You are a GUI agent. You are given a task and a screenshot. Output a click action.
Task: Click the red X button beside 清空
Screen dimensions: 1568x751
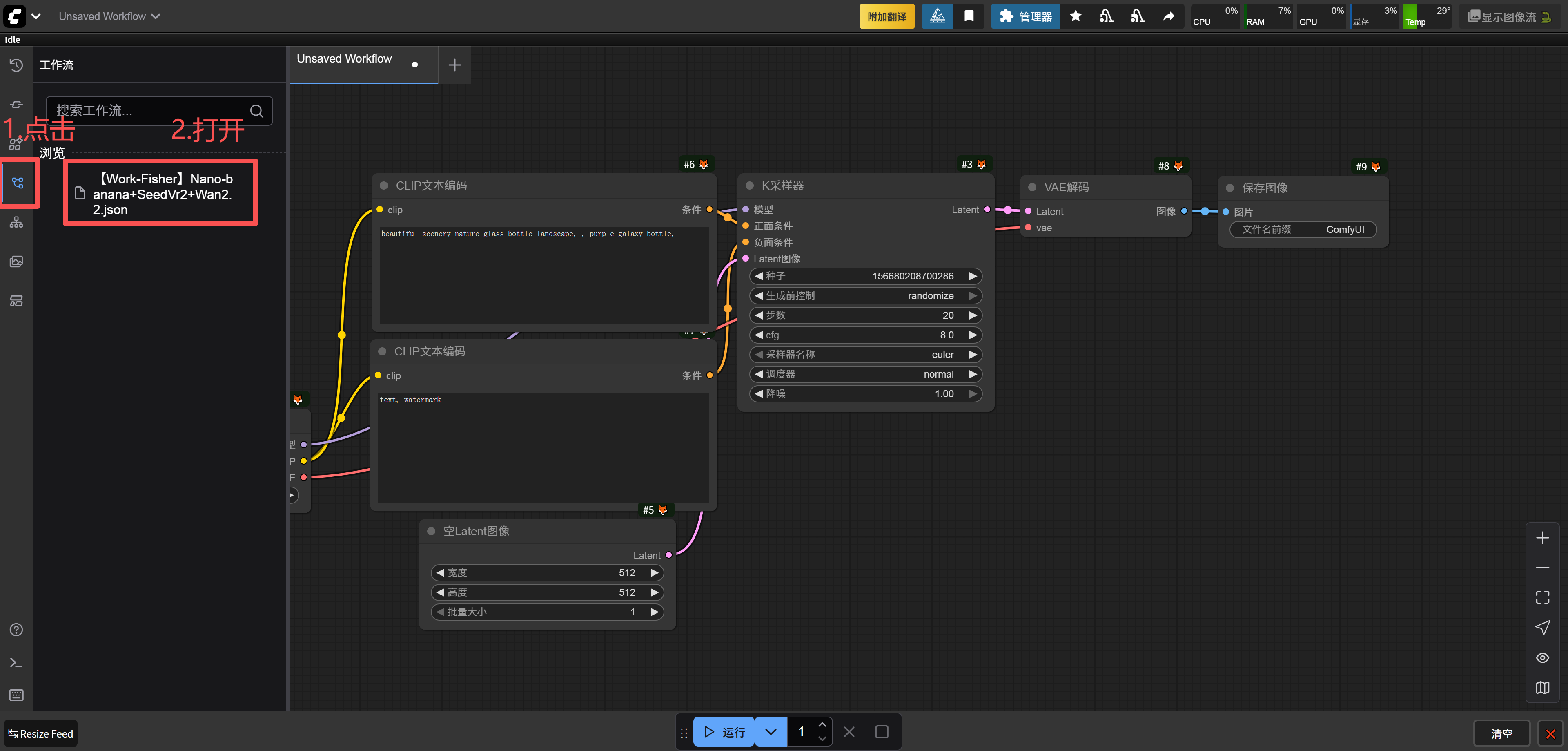(x=1550, y=734)
